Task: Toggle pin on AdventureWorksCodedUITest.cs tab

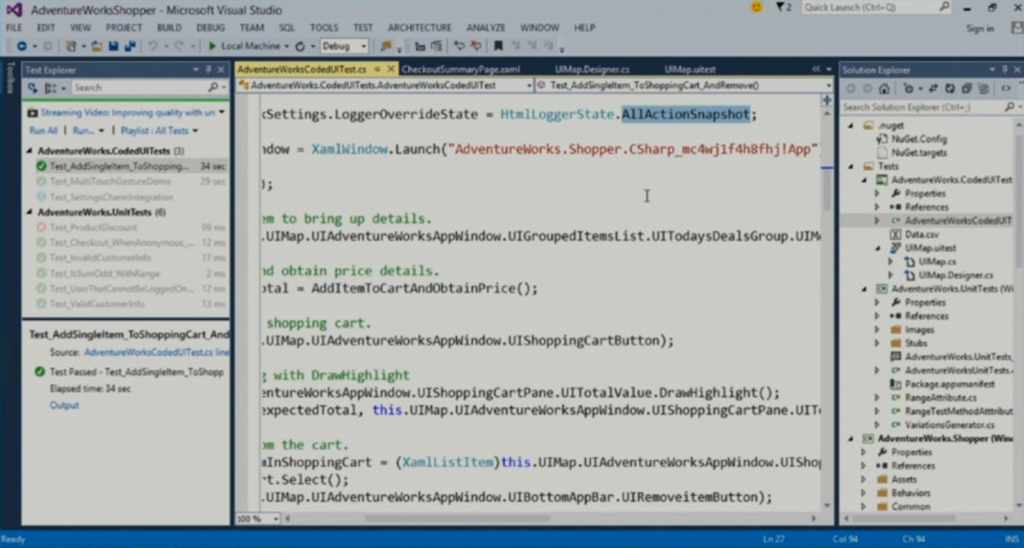Action: [x=377, y=69]
